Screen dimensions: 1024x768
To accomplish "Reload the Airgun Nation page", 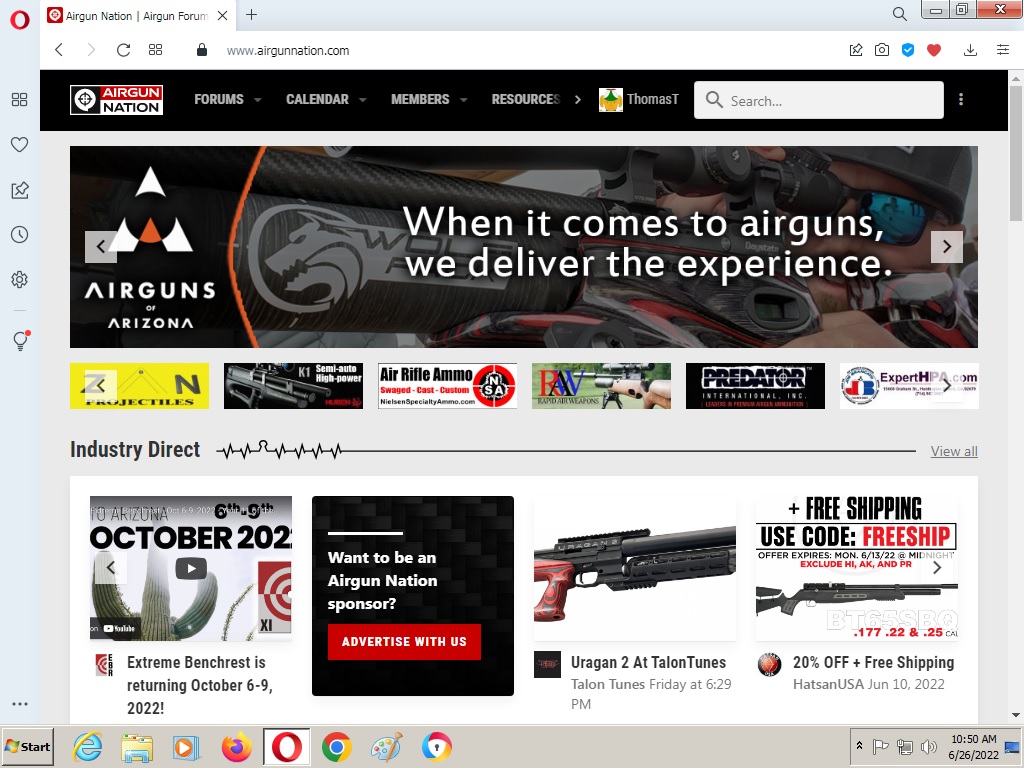I will click(123, 50).
